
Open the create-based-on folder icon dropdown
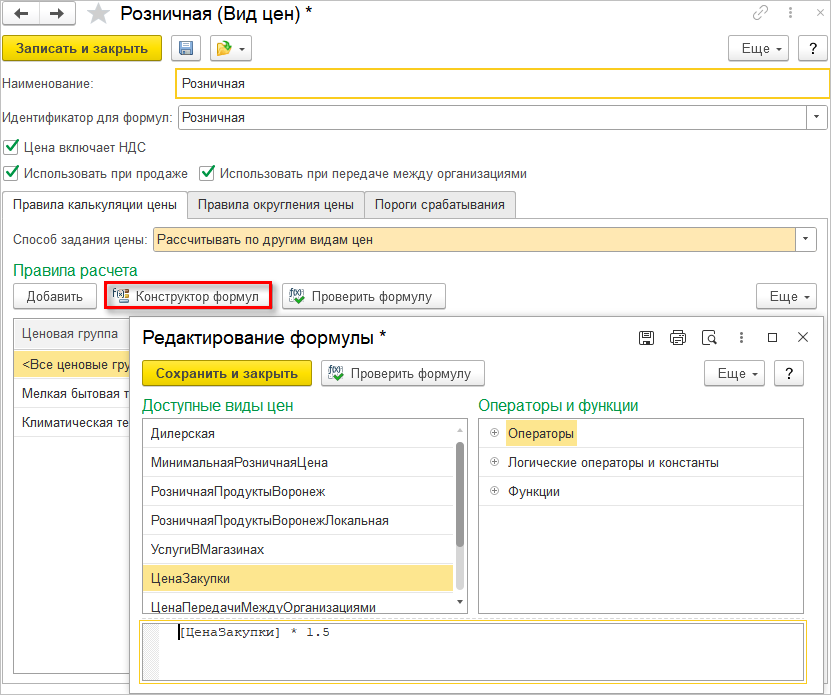(231, 48)
